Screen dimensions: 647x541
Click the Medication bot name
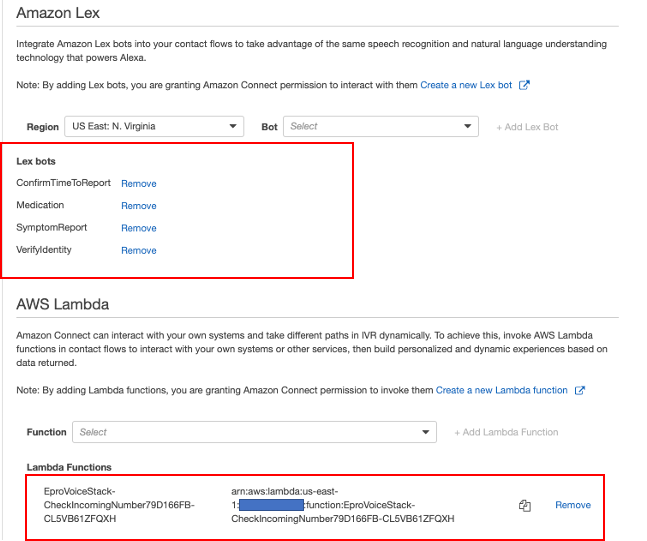tap(40, 205)
